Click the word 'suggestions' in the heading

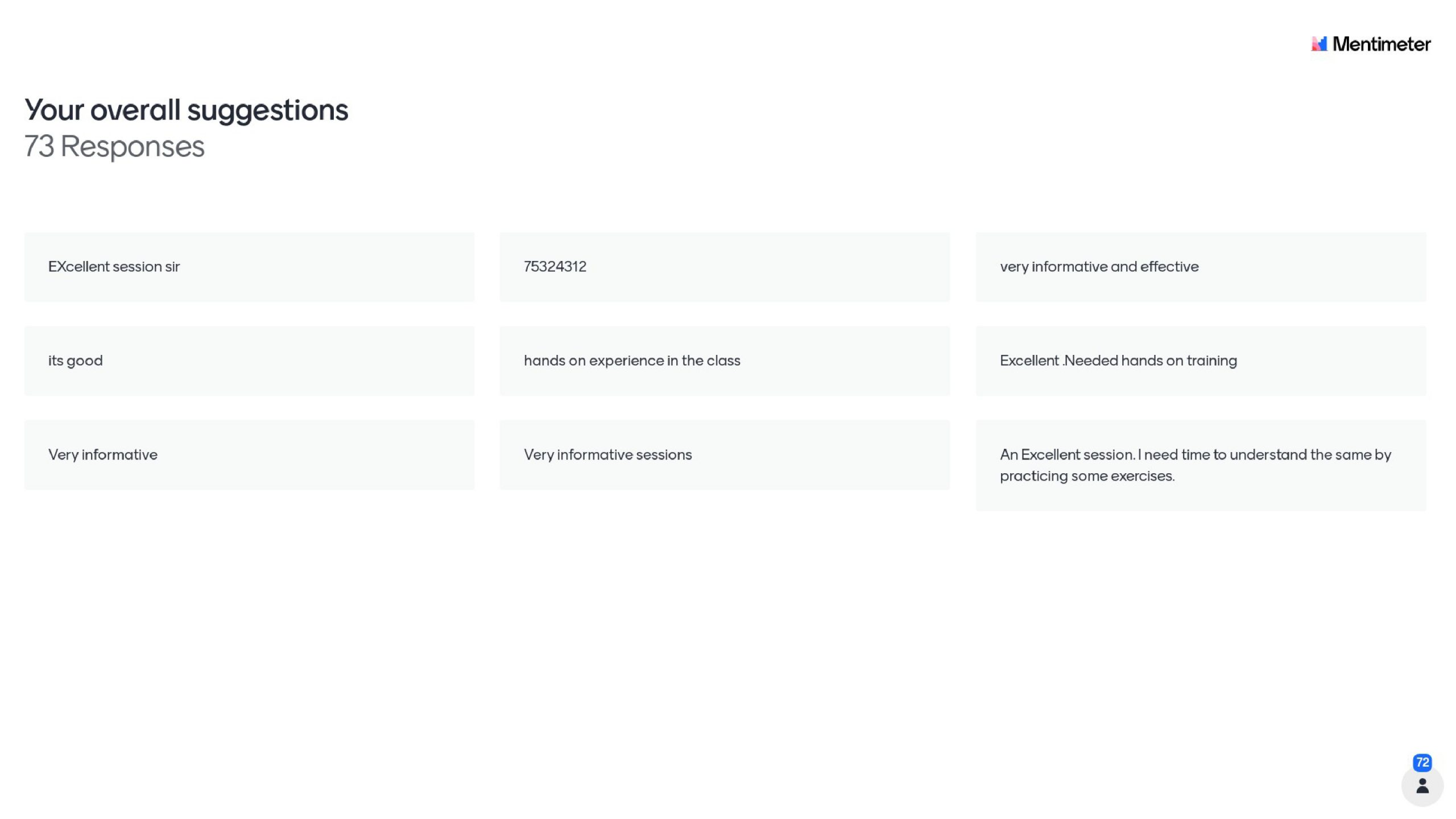tap(267, 110)
